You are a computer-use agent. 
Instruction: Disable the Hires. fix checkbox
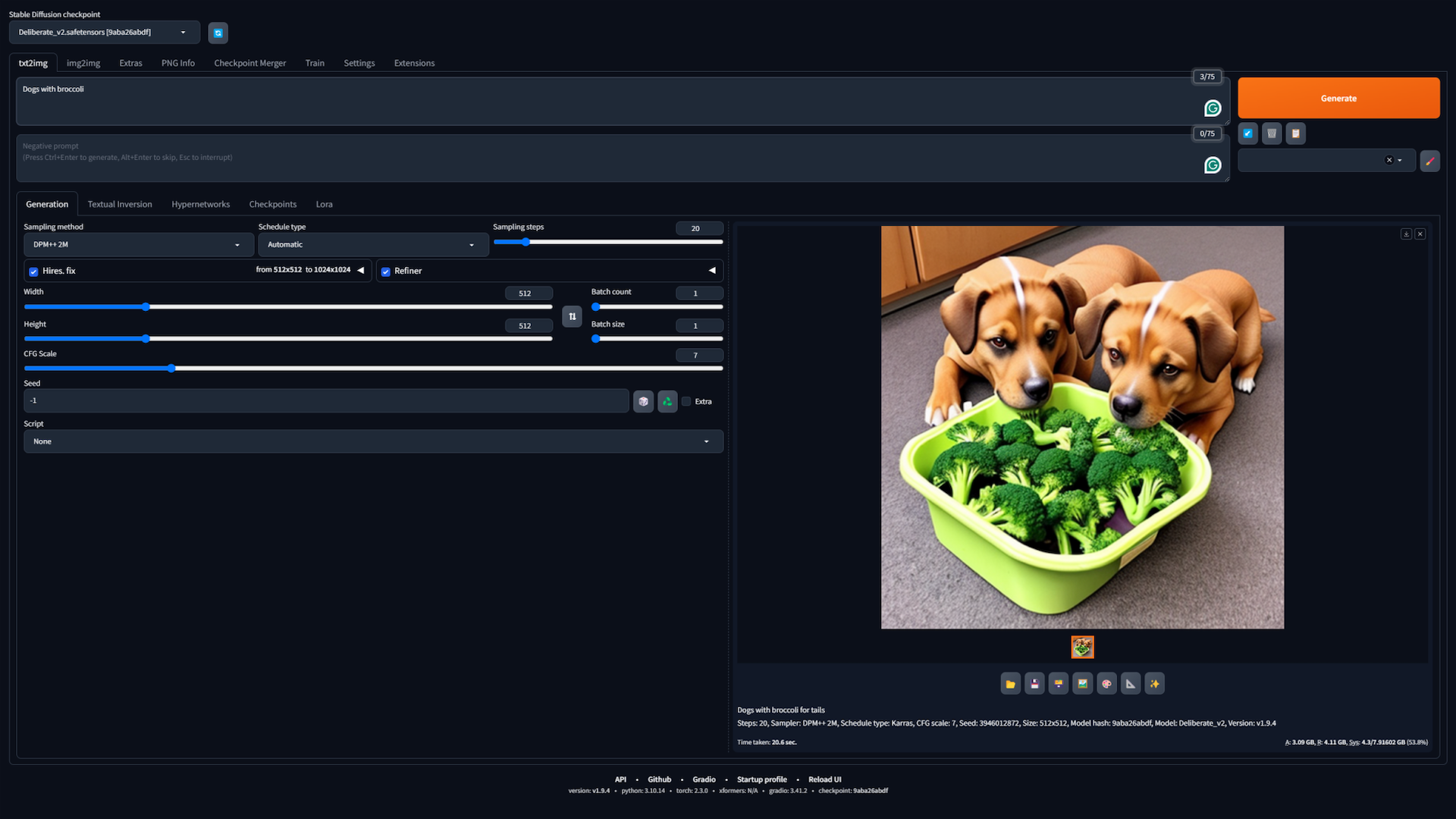[x=33, y=271]
